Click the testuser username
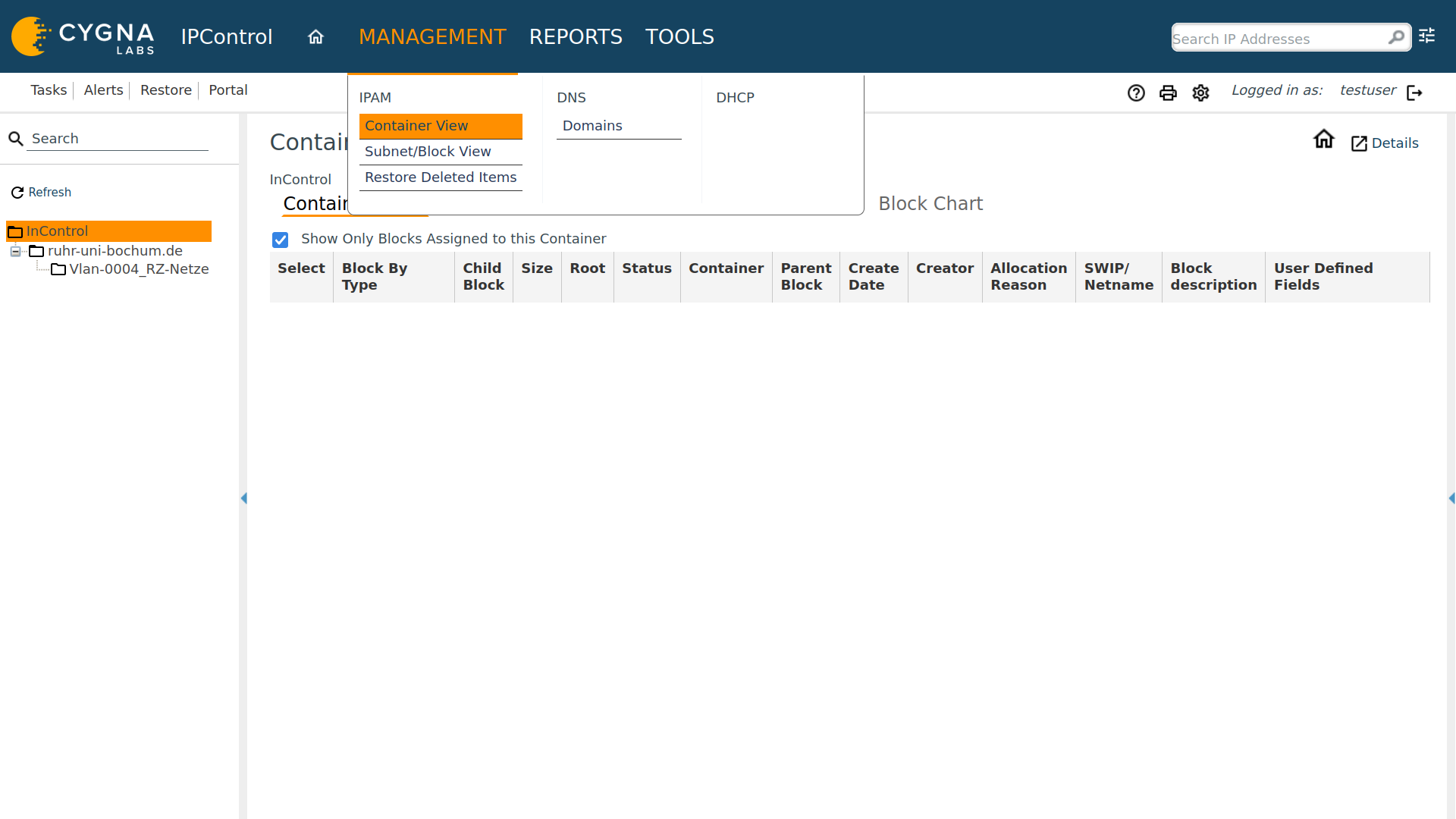The image size is (1456, 819). click(1368, 90)
